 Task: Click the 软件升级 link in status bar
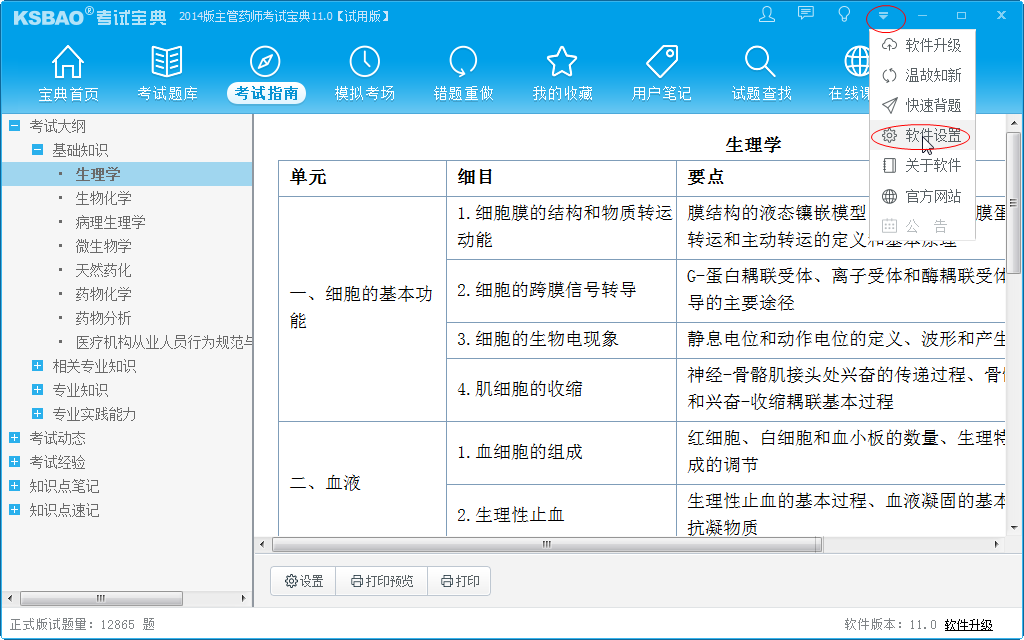tap(968, 625)
